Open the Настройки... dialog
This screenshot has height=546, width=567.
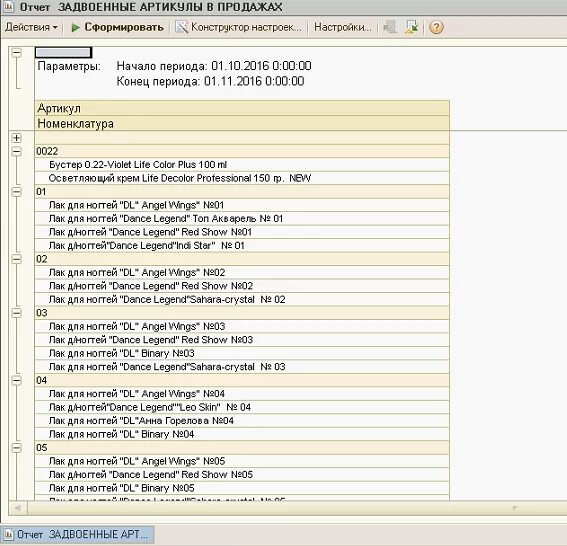(342, 27)
